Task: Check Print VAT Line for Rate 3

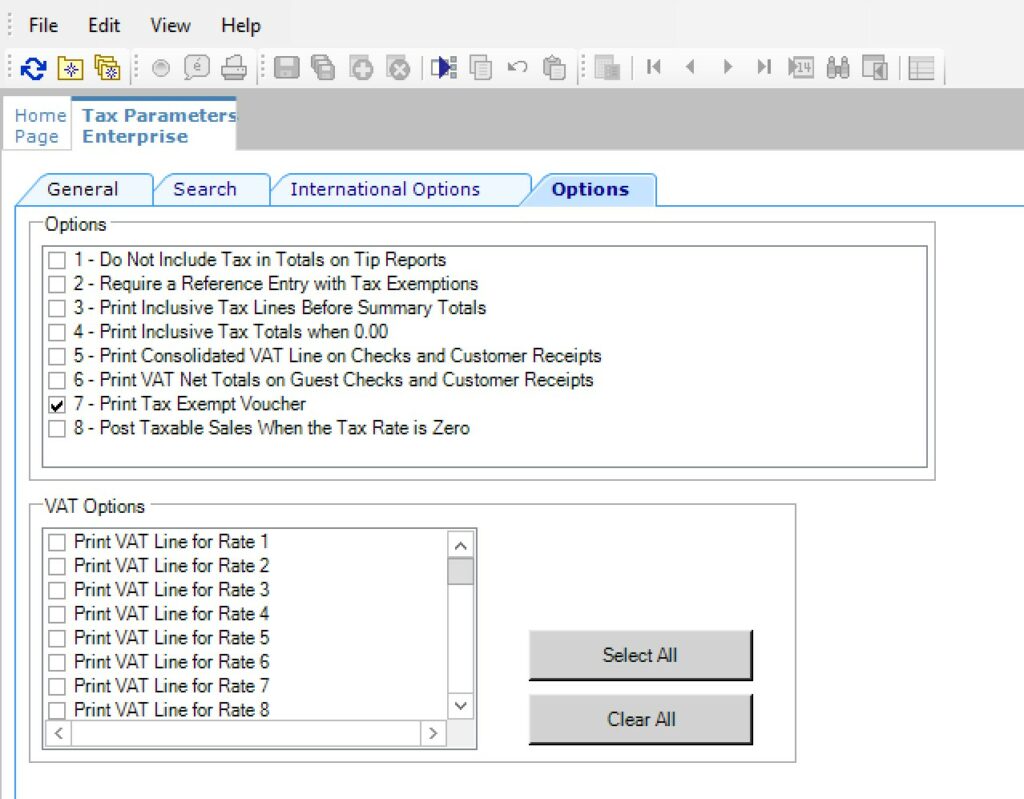Action: pos(57,590)
